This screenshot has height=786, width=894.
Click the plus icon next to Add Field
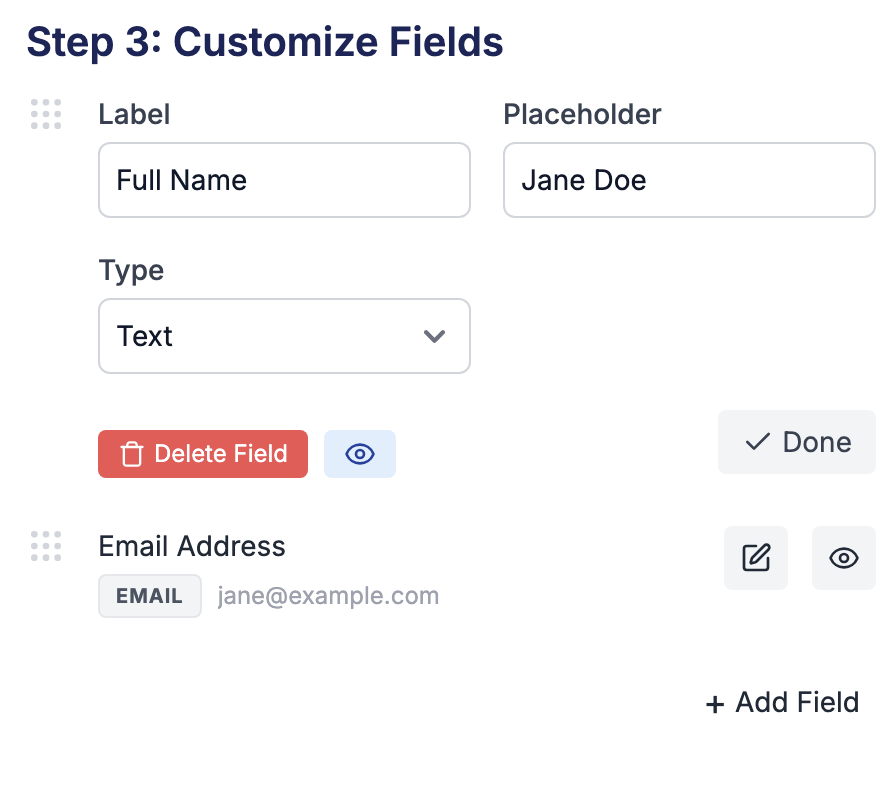(715, 703)
